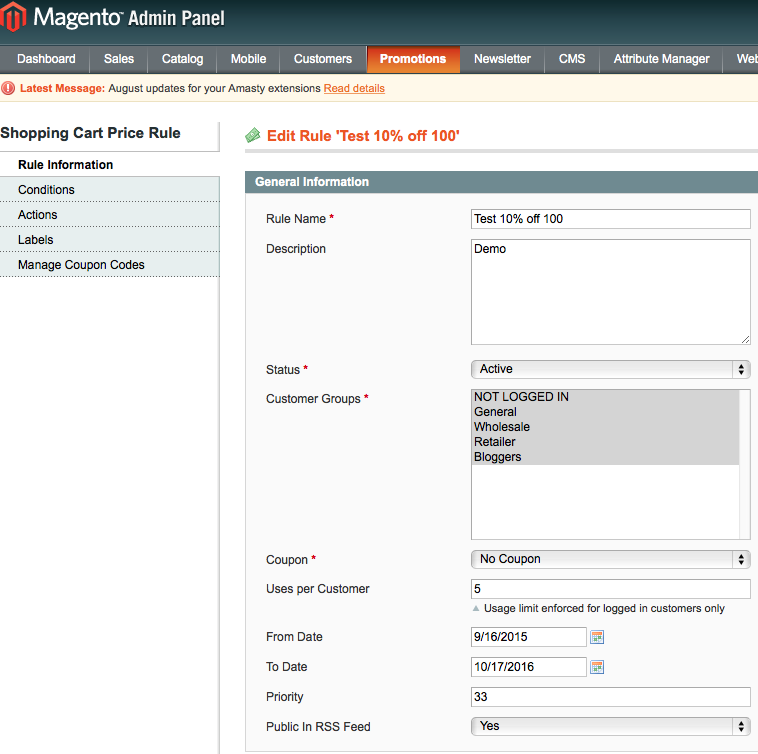The image size is (758, 754).
Task: Select Bloggers customer group
Action: (x=605, y=457)
